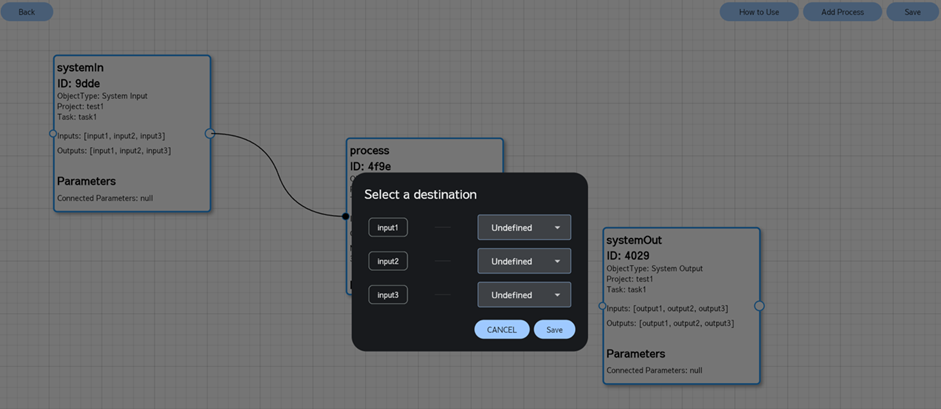Screen dimensions: 941x409
Task: Click the Back button
Action: (x=27, y=12)
